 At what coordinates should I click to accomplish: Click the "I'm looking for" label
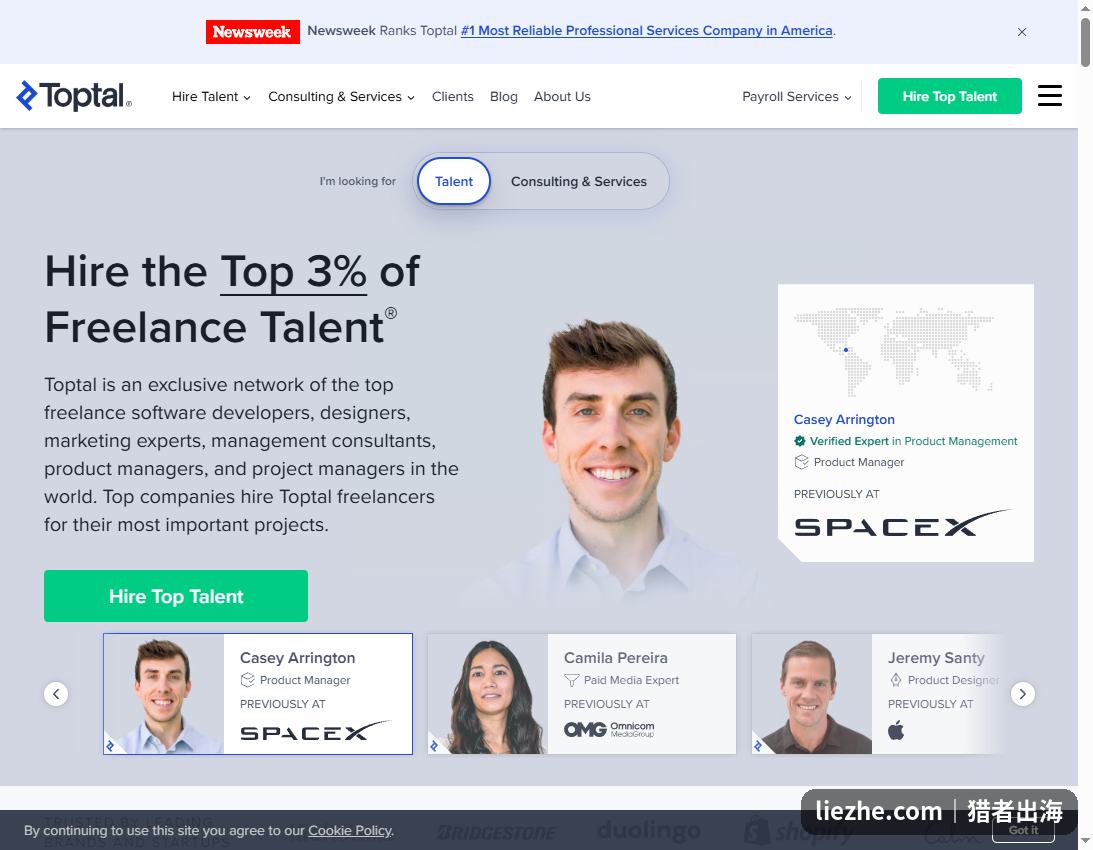(358, 181)
